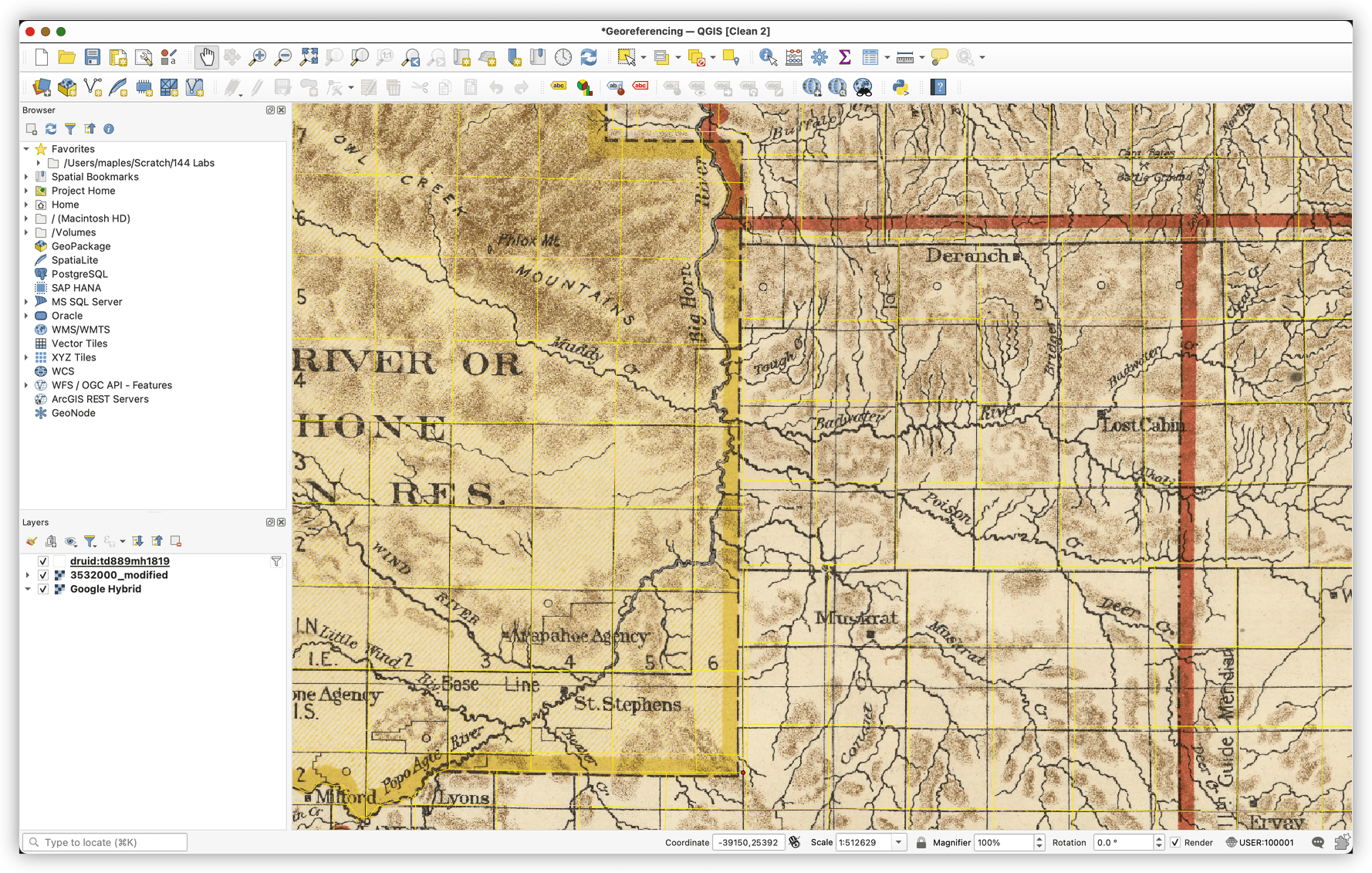Click the Zoom In magnifier tool
The image size is (1372, 873).
(258, 57)
